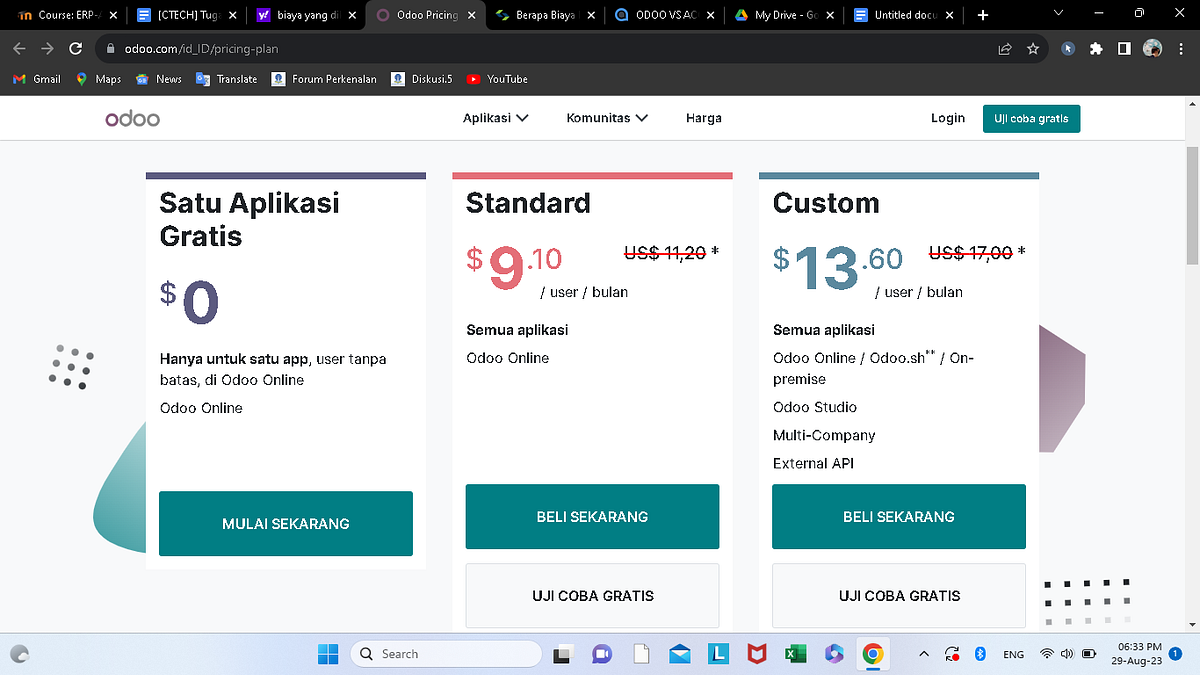Bookmark this page using the star icon
Image resolution: width=1200 pixels, height=675 pixels.
(1033, 47)
